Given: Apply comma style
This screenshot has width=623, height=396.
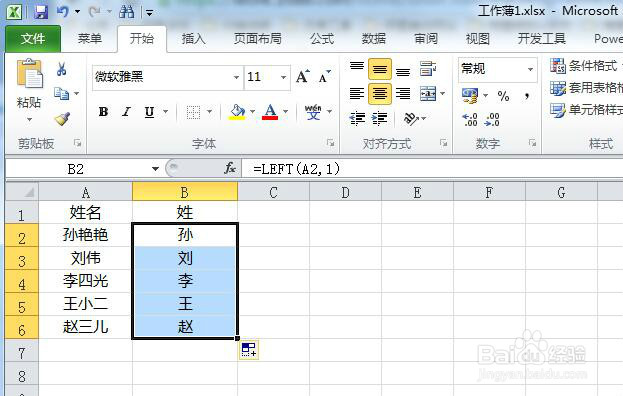Looking at the screenshot, I should click(x=527, y=96).
